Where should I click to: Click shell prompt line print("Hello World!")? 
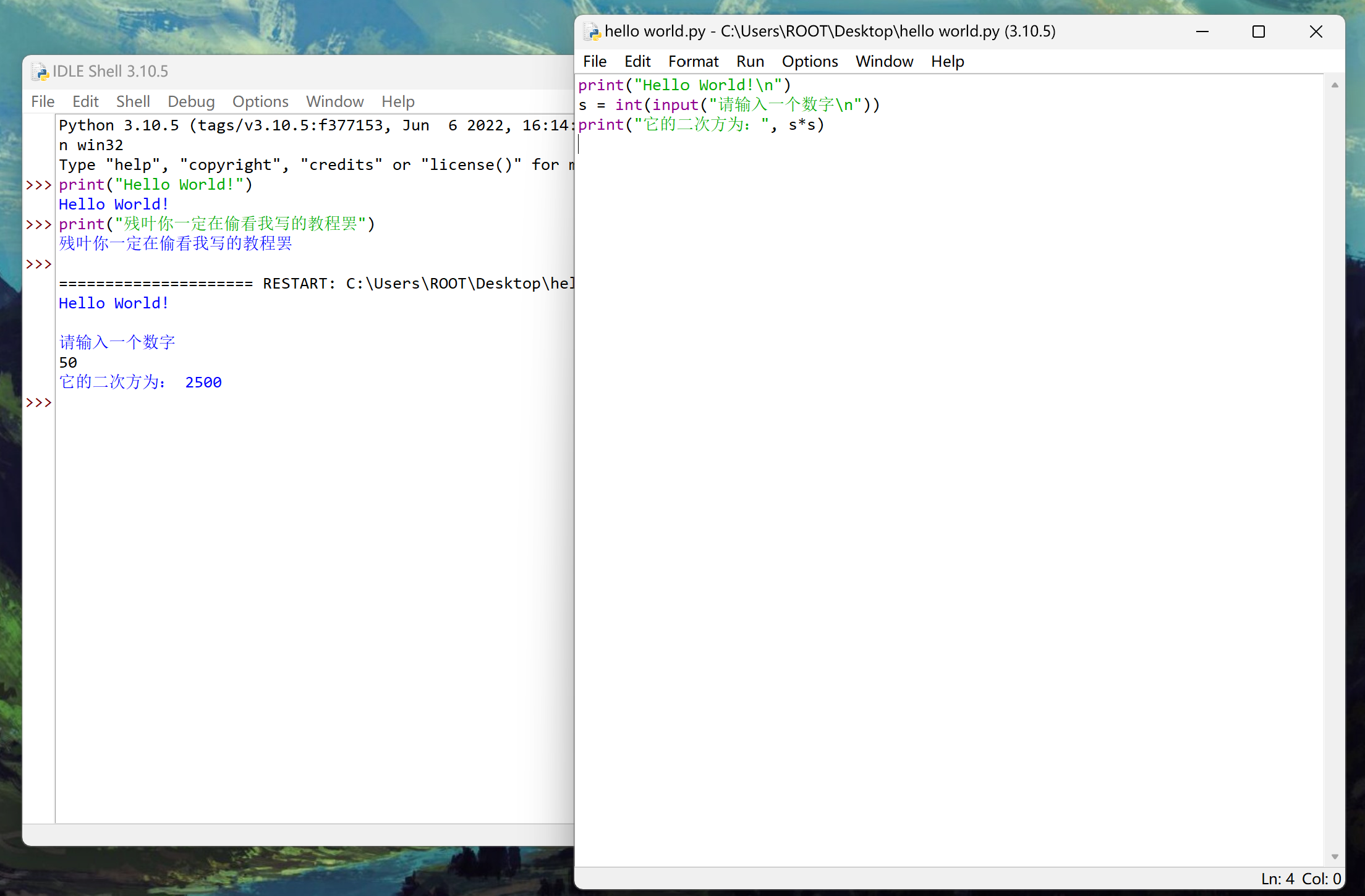click(x=156, y=185)
